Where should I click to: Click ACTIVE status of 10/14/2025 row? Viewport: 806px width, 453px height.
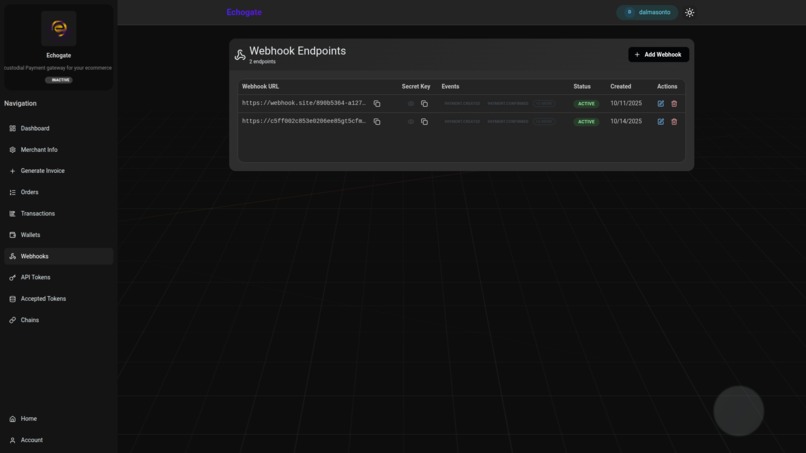click(586, 122)
